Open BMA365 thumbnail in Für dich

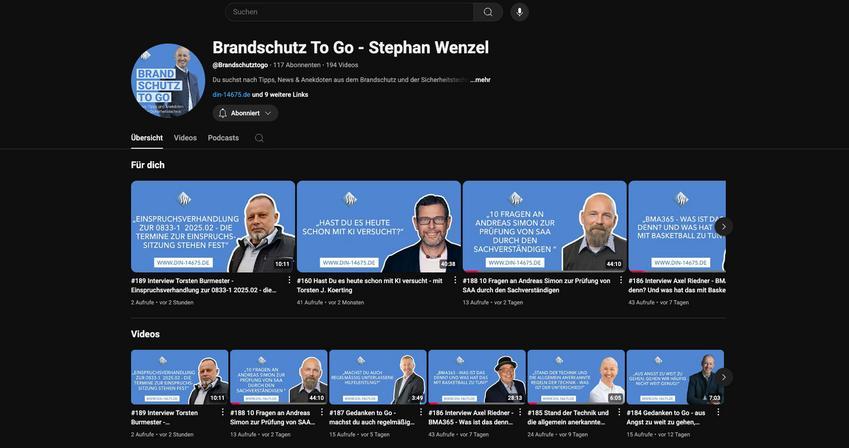coord(677,226)
